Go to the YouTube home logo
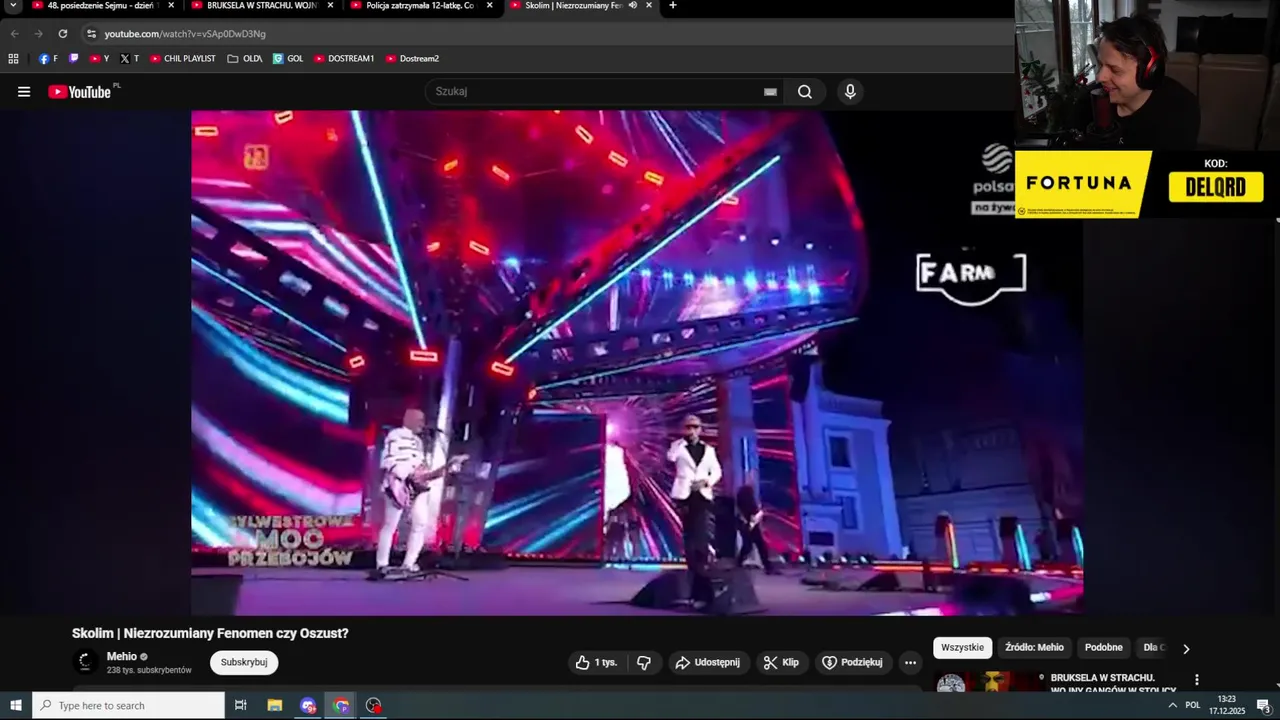 pos(80,92)
